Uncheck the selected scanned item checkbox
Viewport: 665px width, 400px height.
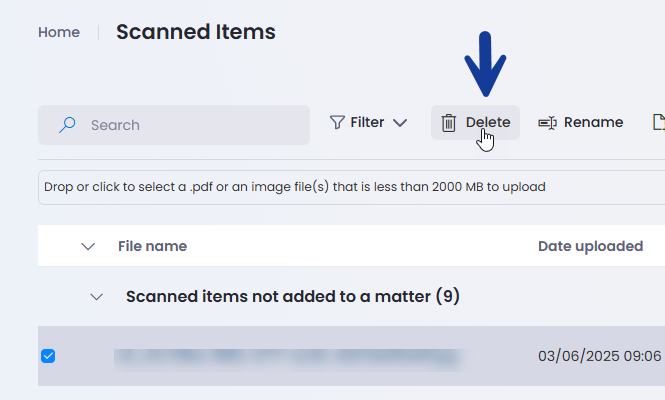[48, 356]
